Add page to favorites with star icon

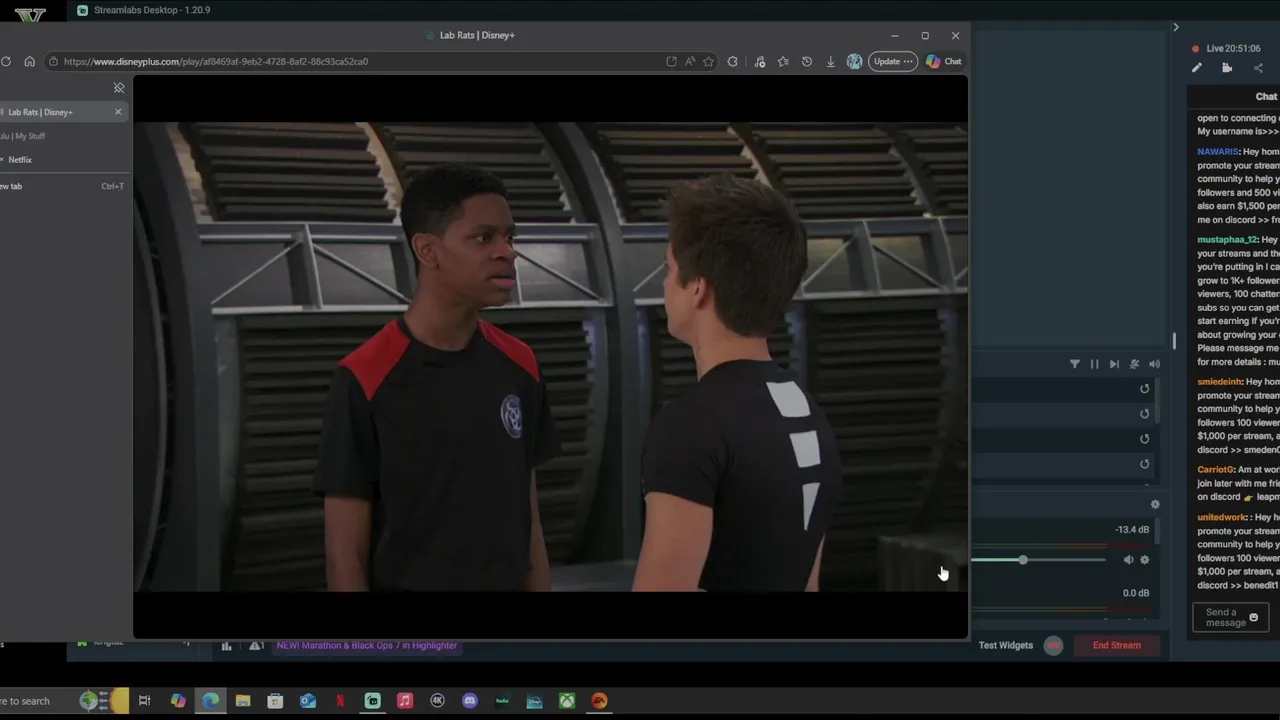click(x=708, y=61)
